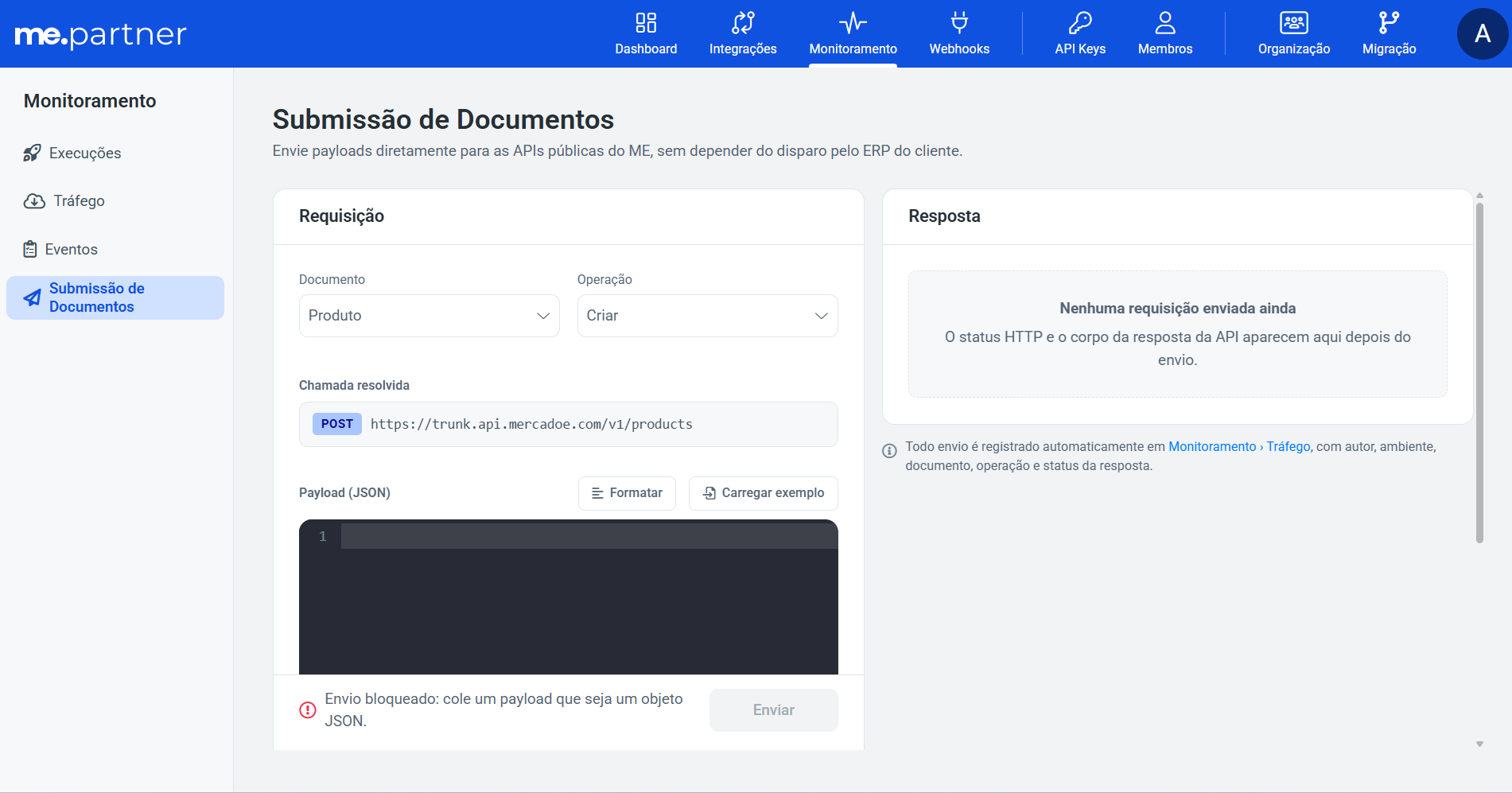Click the 'Requisição' panel title

pyautogui.click(x=341, y=216)
